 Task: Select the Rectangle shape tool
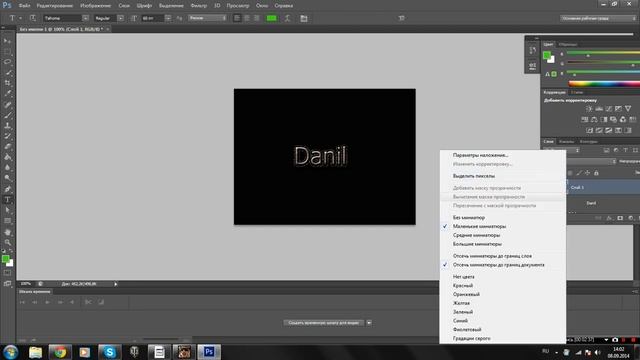(7, 221)
